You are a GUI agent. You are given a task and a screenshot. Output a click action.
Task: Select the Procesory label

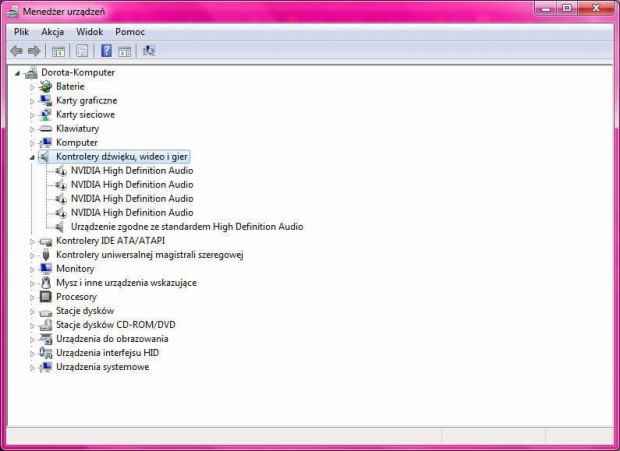click(x=76, y=297)
